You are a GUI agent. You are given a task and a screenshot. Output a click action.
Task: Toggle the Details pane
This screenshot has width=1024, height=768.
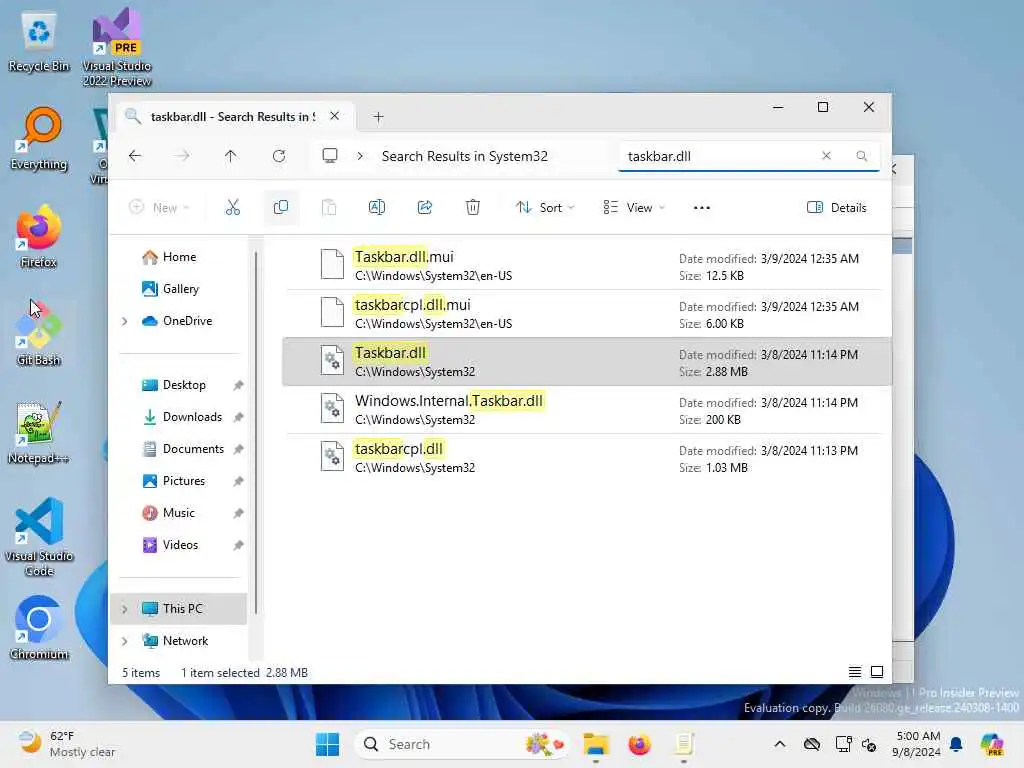pyautogui.click(x=837, y=208)
